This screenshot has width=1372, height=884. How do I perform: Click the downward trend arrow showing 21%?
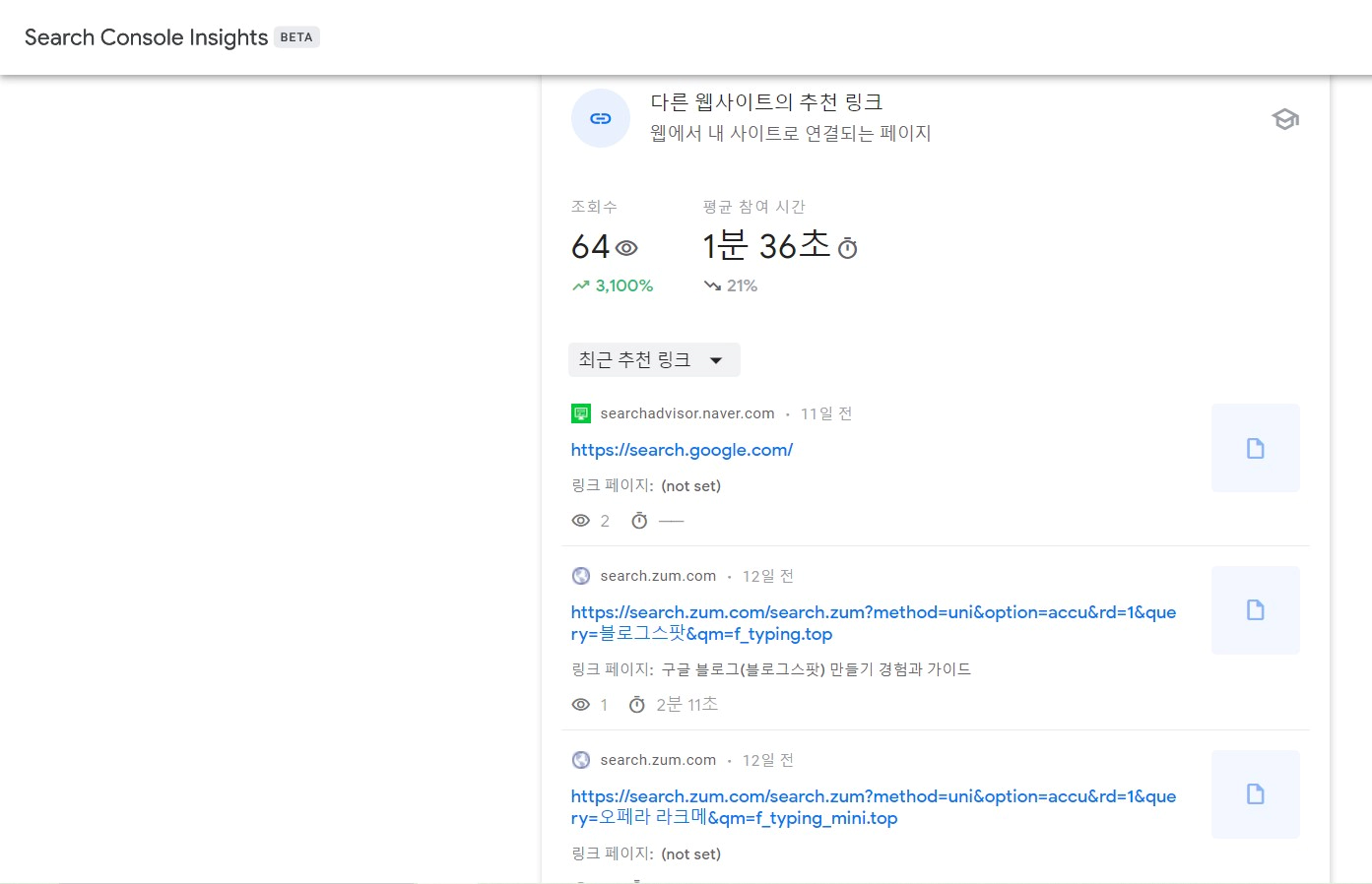point(712,285)
